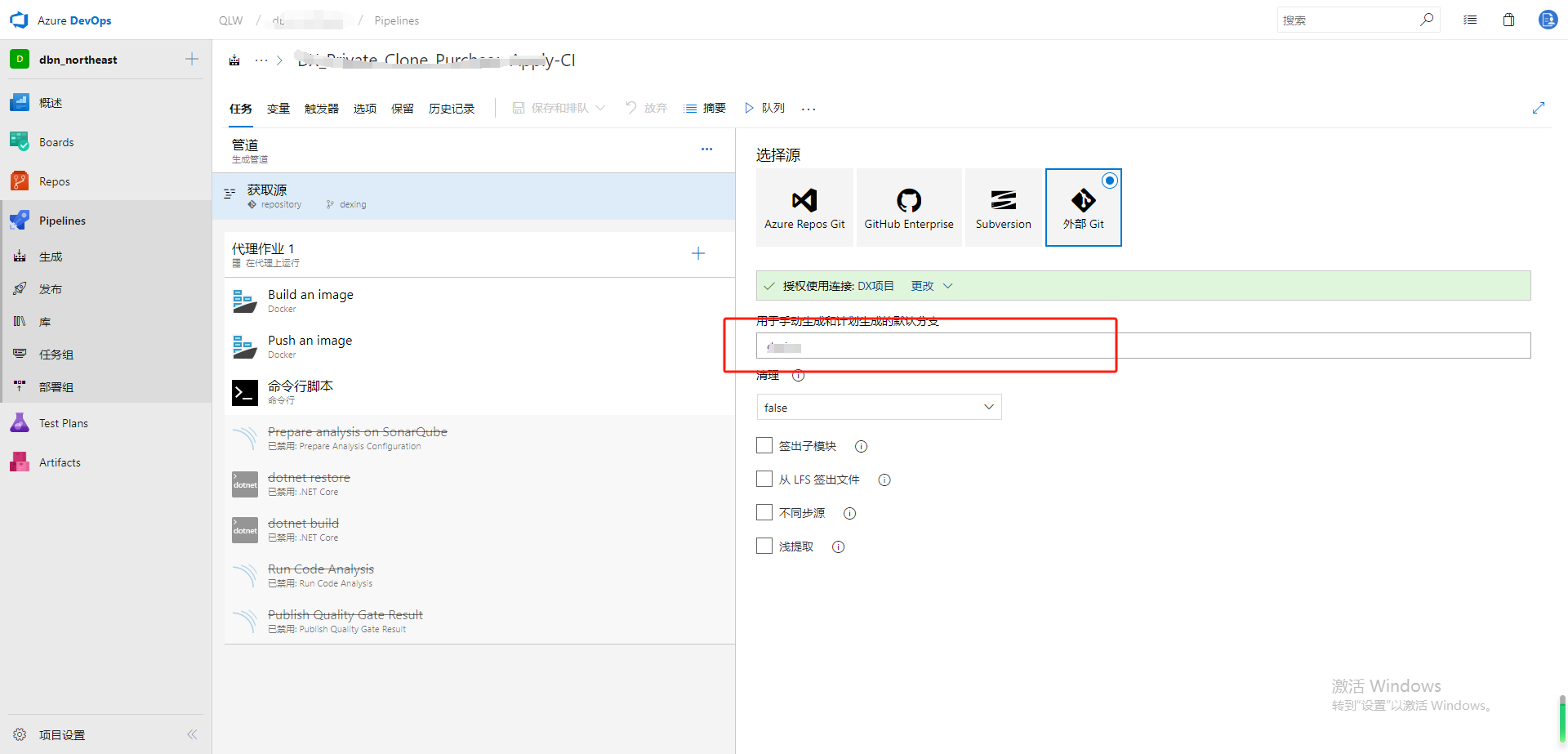
Task: Select the 外部 Git source radio
Action: [1110, 181]
